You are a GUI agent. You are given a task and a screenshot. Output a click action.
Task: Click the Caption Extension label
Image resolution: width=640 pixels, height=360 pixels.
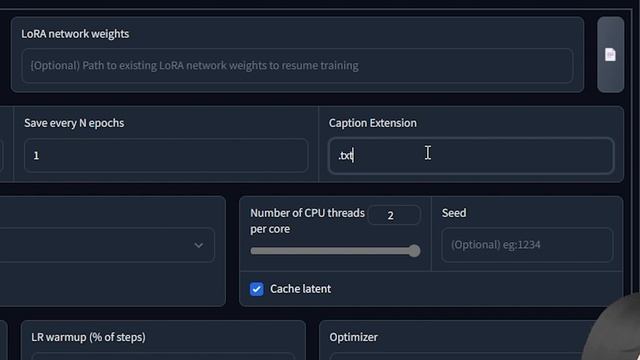(x=373, y=123)
